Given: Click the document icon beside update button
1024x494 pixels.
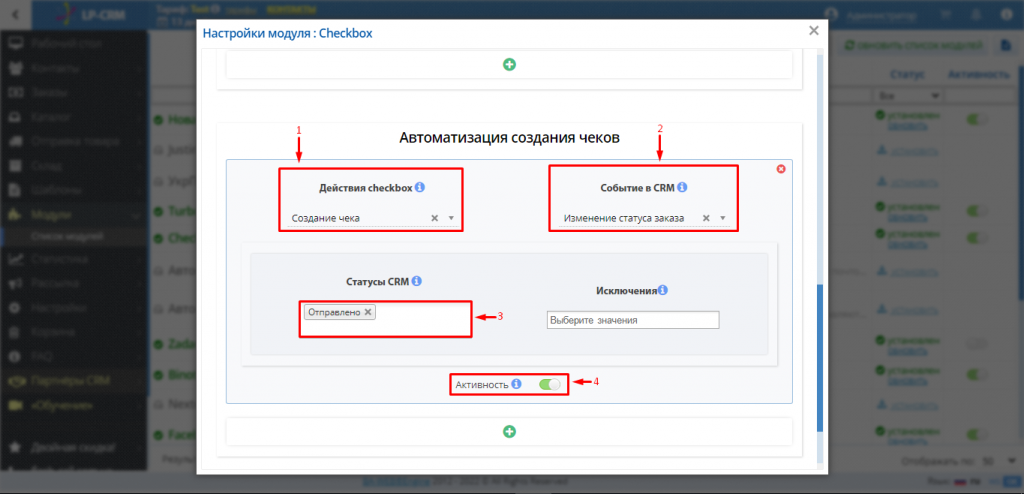Looking at the screenshot, I should click(x=1007, y=46).
